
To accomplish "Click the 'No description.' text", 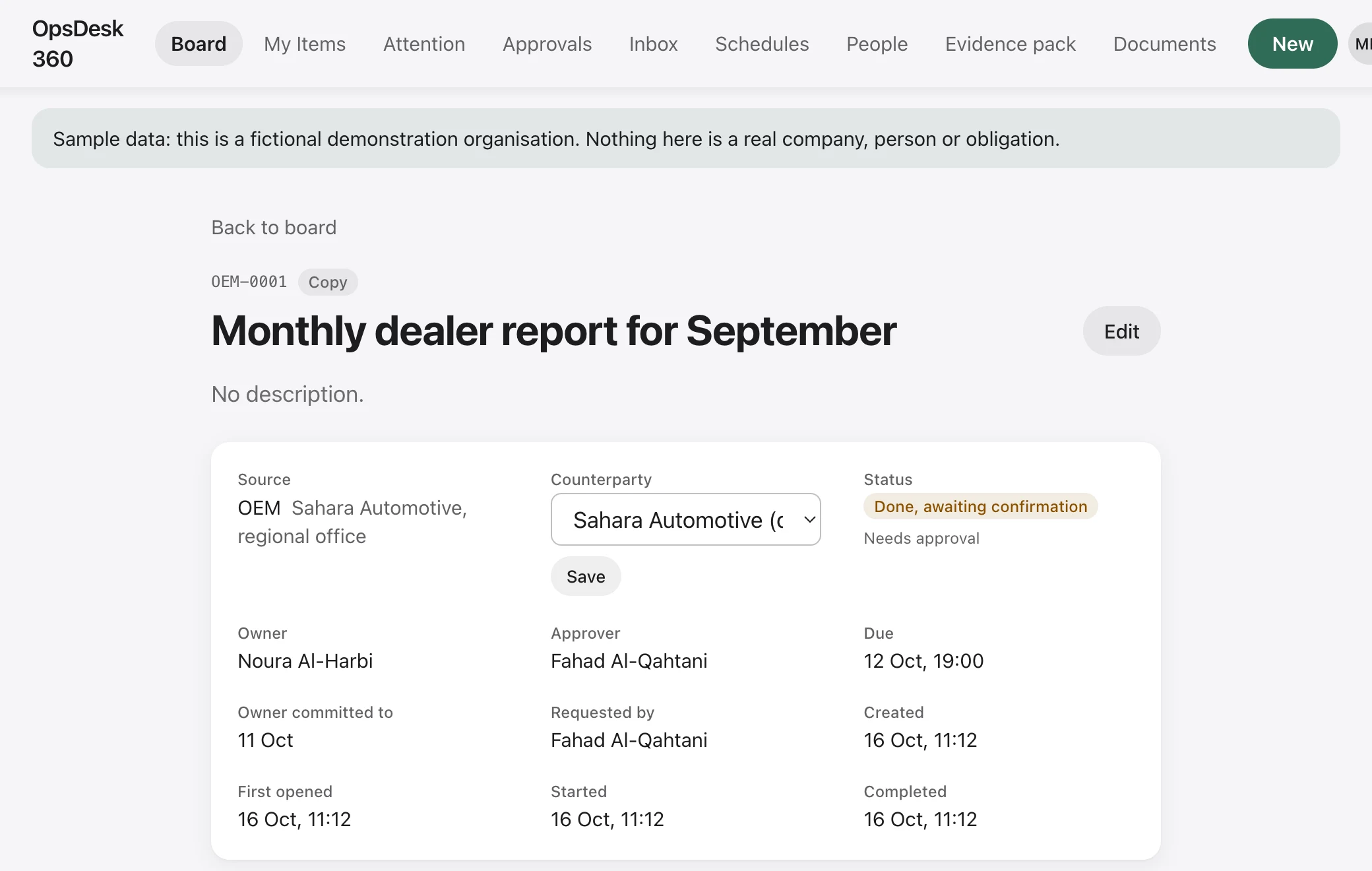I will tap(288, 394).
